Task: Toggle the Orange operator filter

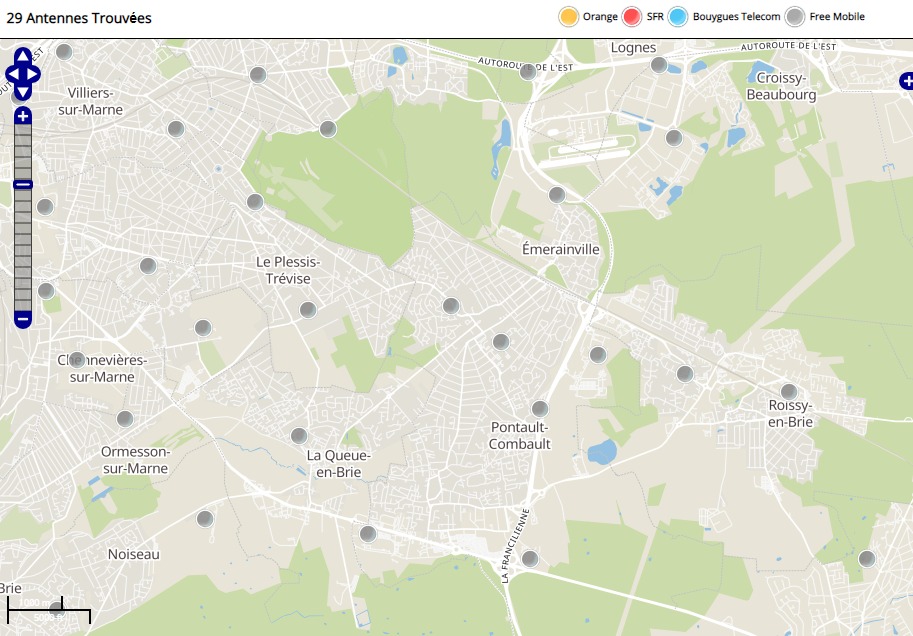Action: [x=569, y=17]
